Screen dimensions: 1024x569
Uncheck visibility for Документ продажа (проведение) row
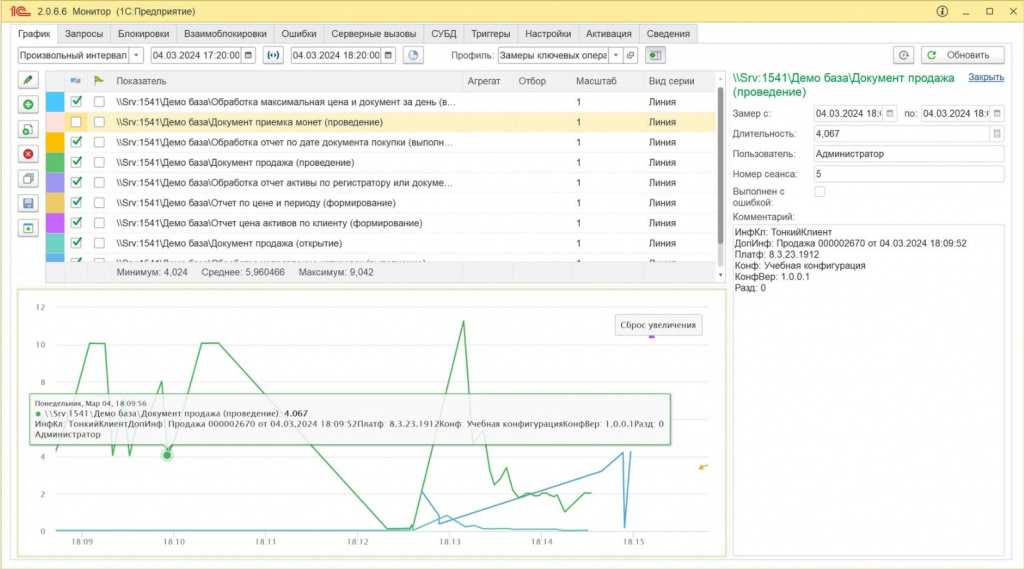76,162
